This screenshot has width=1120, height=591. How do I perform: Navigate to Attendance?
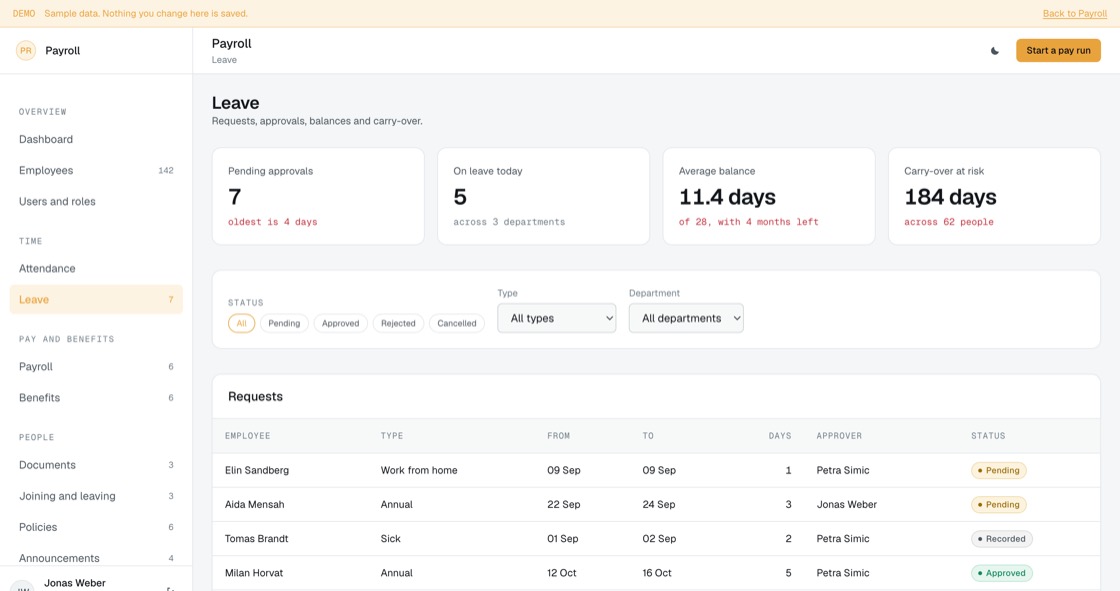point(96,269)
